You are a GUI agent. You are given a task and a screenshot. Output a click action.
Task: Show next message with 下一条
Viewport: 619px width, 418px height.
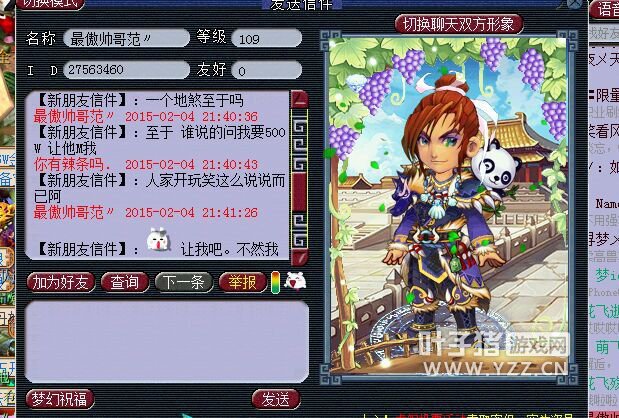click(184, 282)
